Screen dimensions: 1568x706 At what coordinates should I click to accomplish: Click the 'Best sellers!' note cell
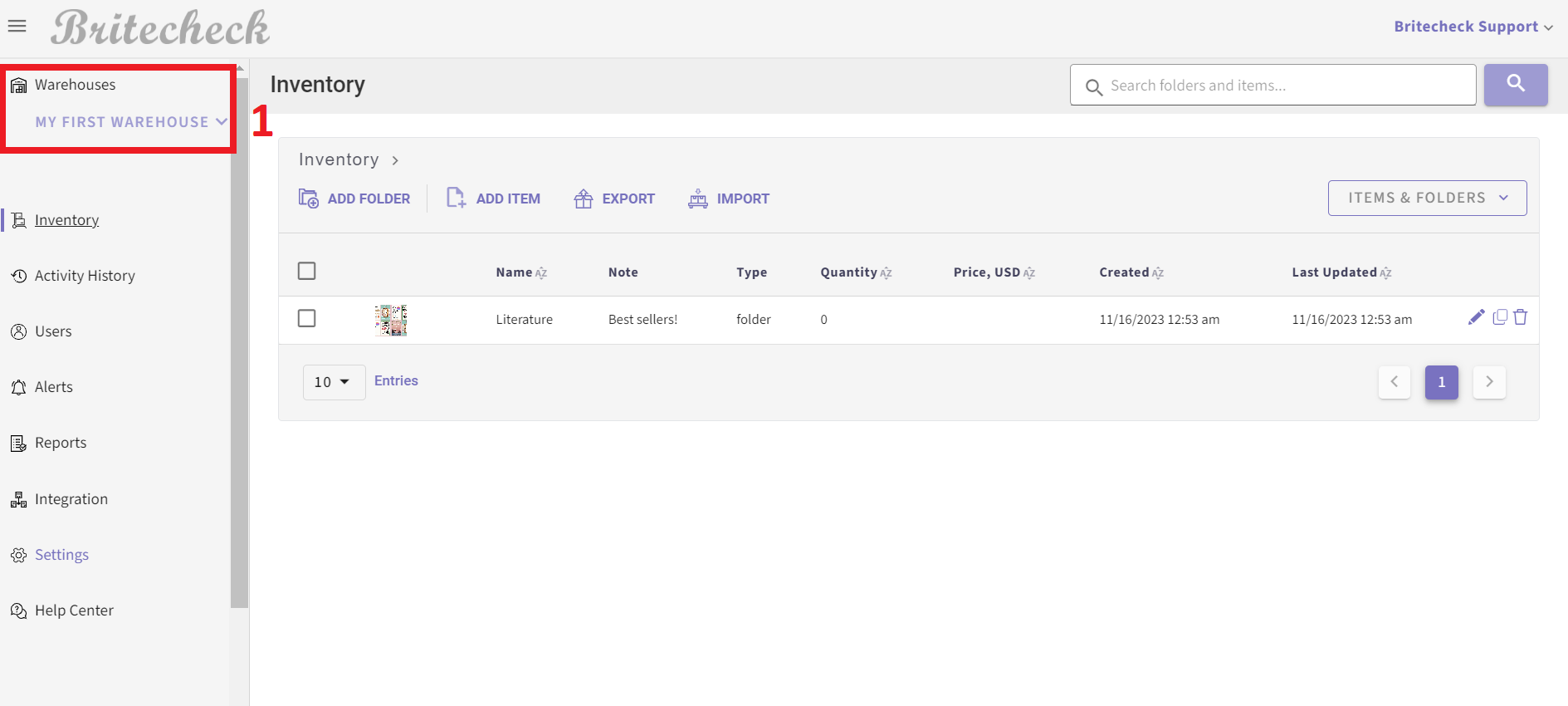tap(643, 320)
